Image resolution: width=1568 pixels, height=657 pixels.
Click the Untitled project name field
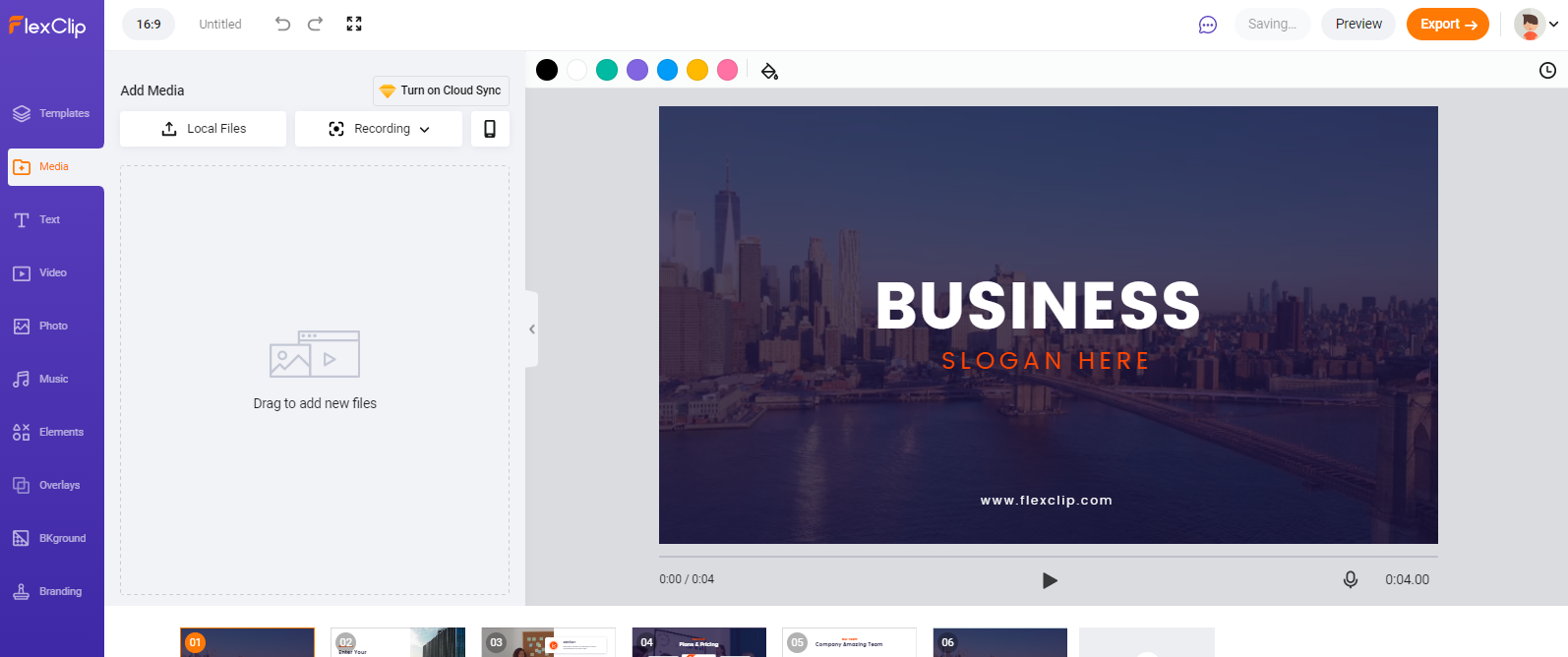click(220, 25)
